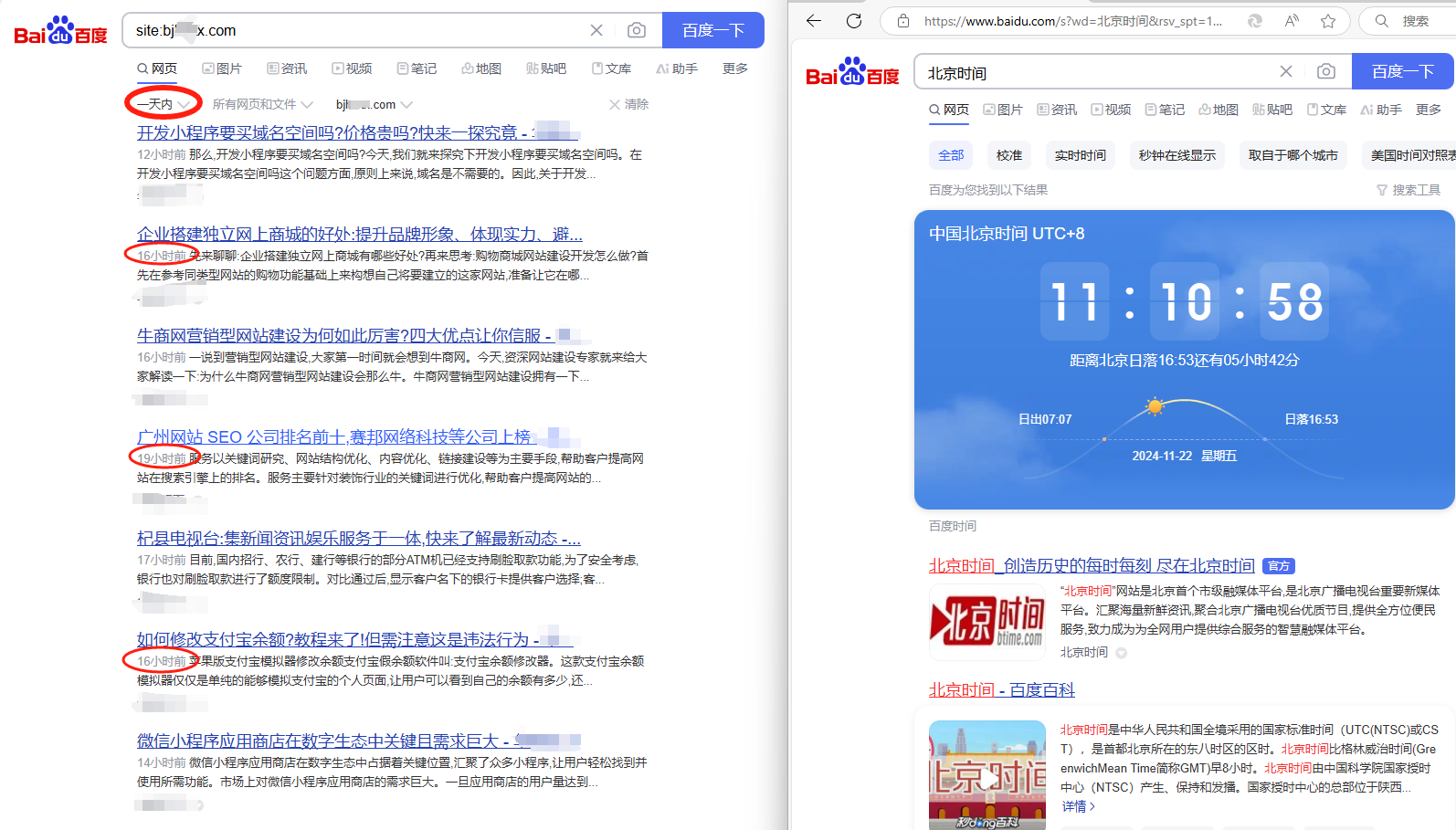Screen dimensions: 1456x830
Task: Open result 广州网站 SEO 公司排名前十
Action: (334, 436)
